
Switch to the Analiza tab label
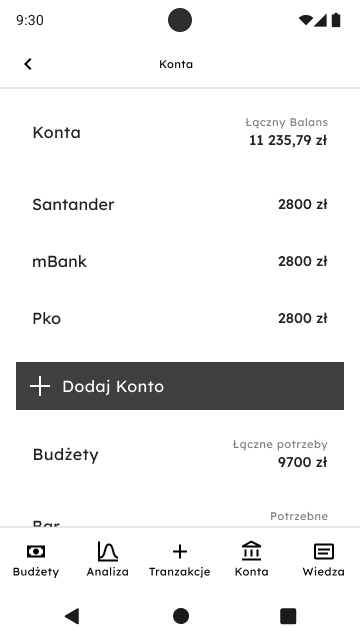(x=108, y=571)
